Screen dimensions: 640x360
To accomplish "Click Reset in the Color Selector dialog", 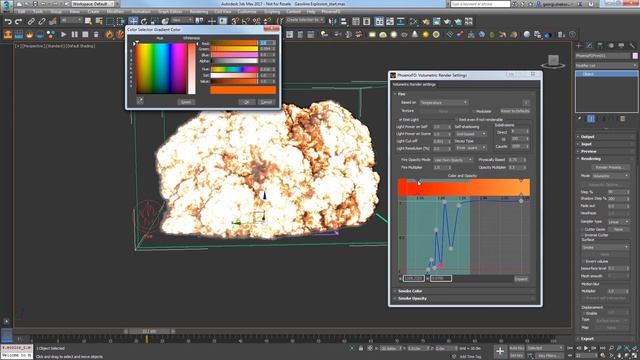I will click(x=186, y=102).
